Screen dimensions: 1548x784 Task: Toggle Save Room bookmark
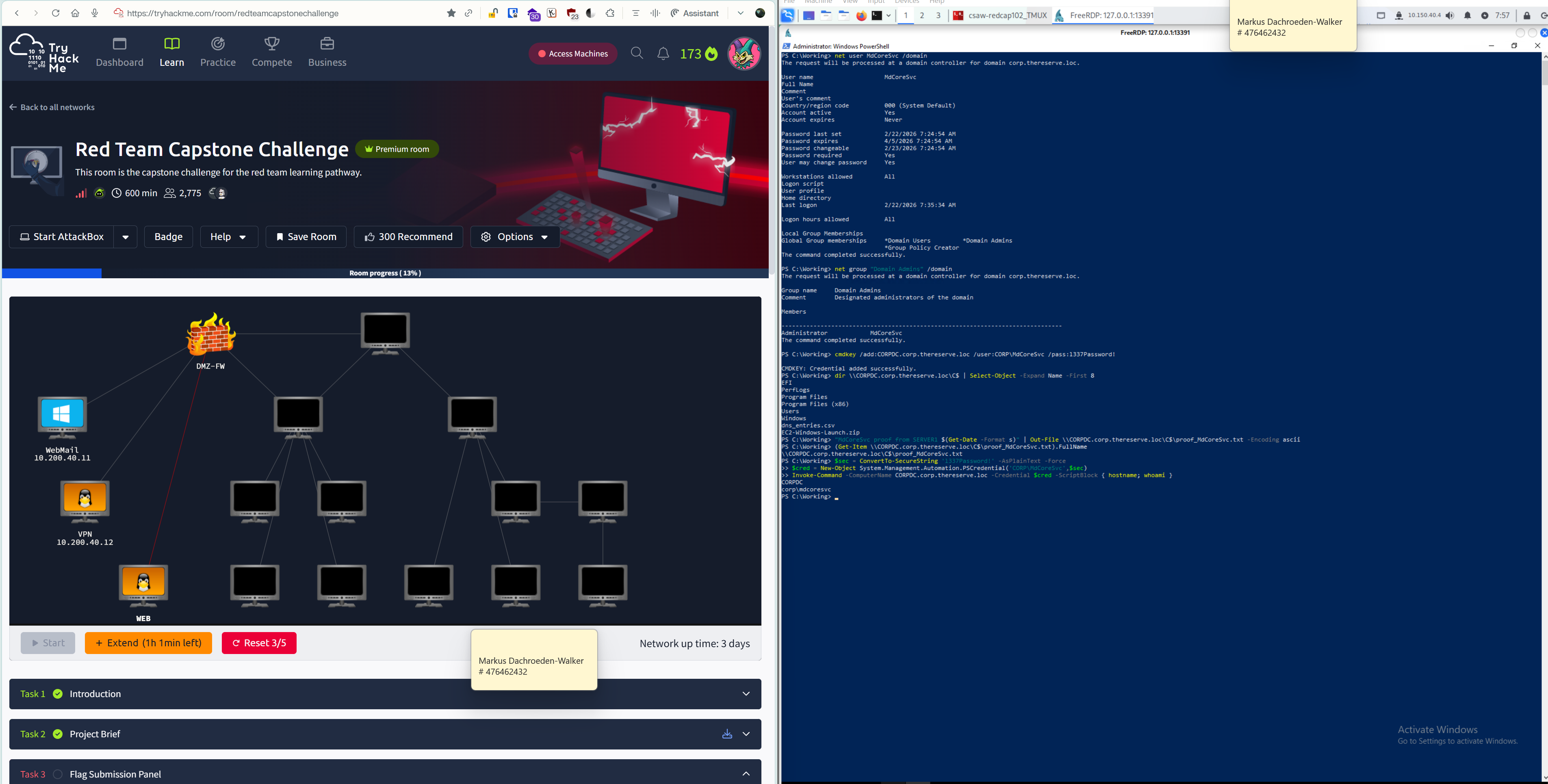306,237
